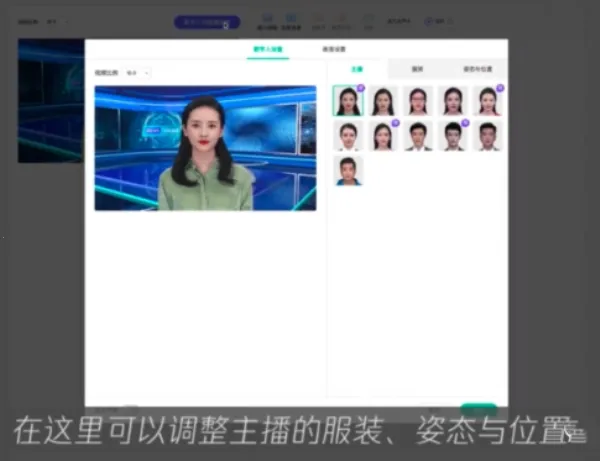The height and width of the screenshot is (461, 600).
Task: Click the green confirm button at dialog bottom
Action: click(479, 409)
